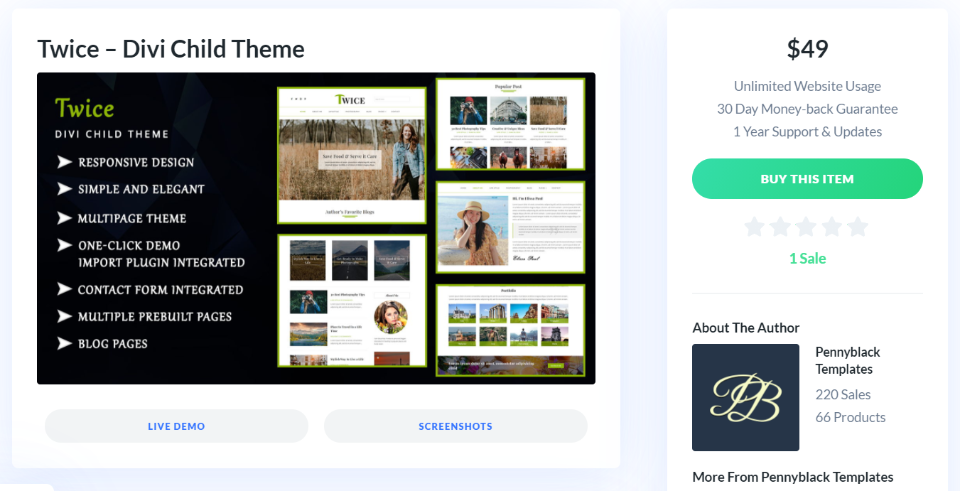Click the arrow beside Blog Pages
Image resolution: width=960 pixels, height=491 pixels.
(x=64, y=343)
